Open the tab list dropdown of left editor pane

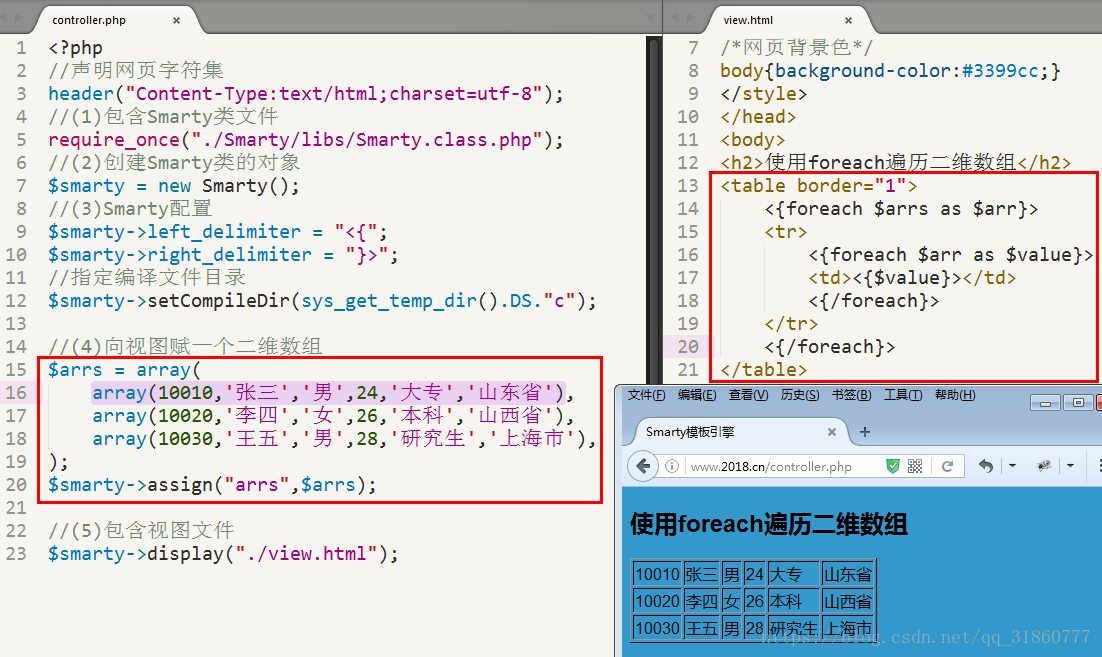click(650, 18)
